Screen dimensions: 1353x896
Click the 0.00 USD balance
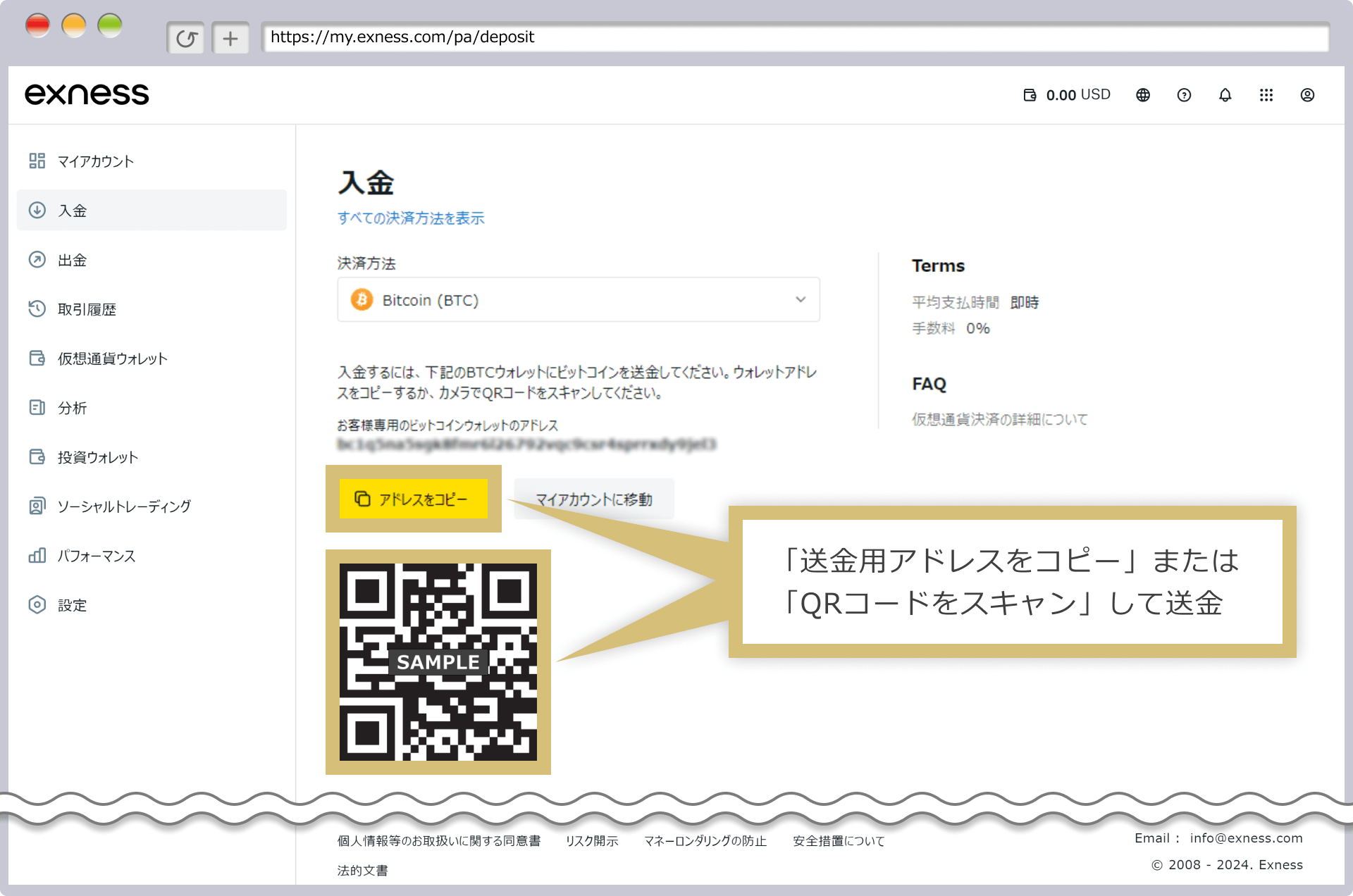point(1078,95)
